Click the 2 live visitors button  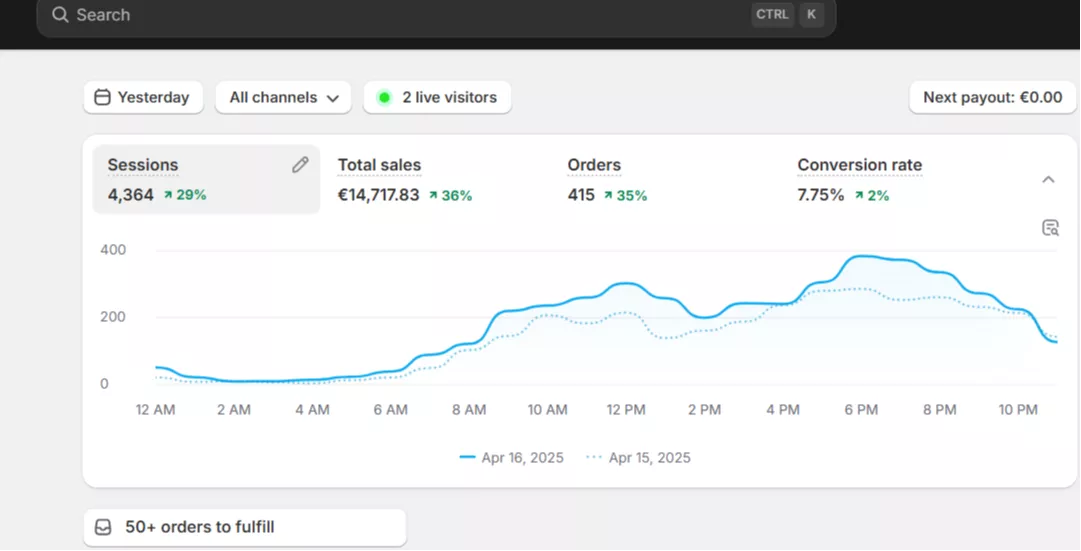click(437, 98)
